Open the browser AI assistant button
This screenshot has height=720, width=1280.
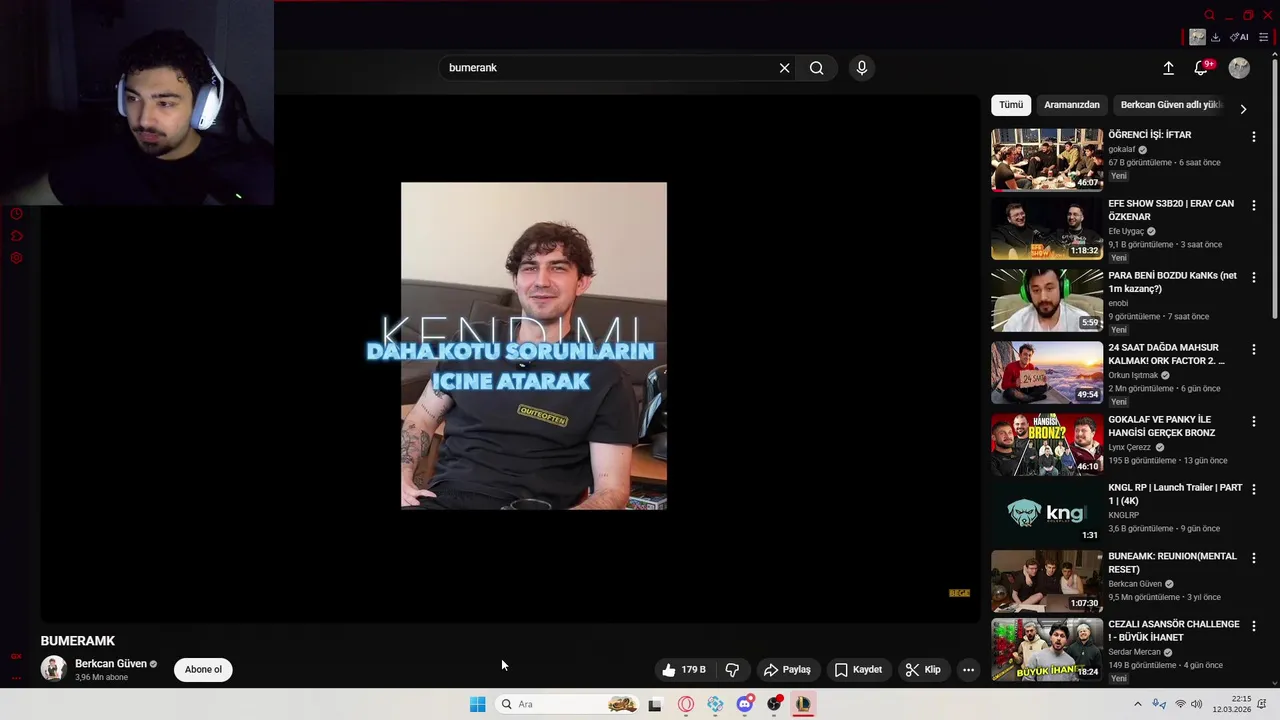(x=1239, y=37)
